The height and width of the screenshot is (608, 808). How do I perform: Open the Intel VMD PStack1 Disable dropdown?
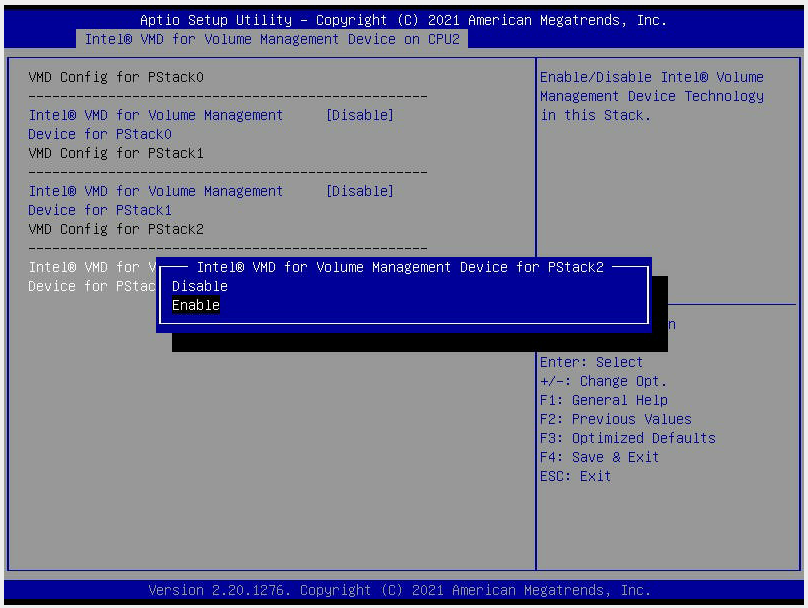tap(359, 191)
